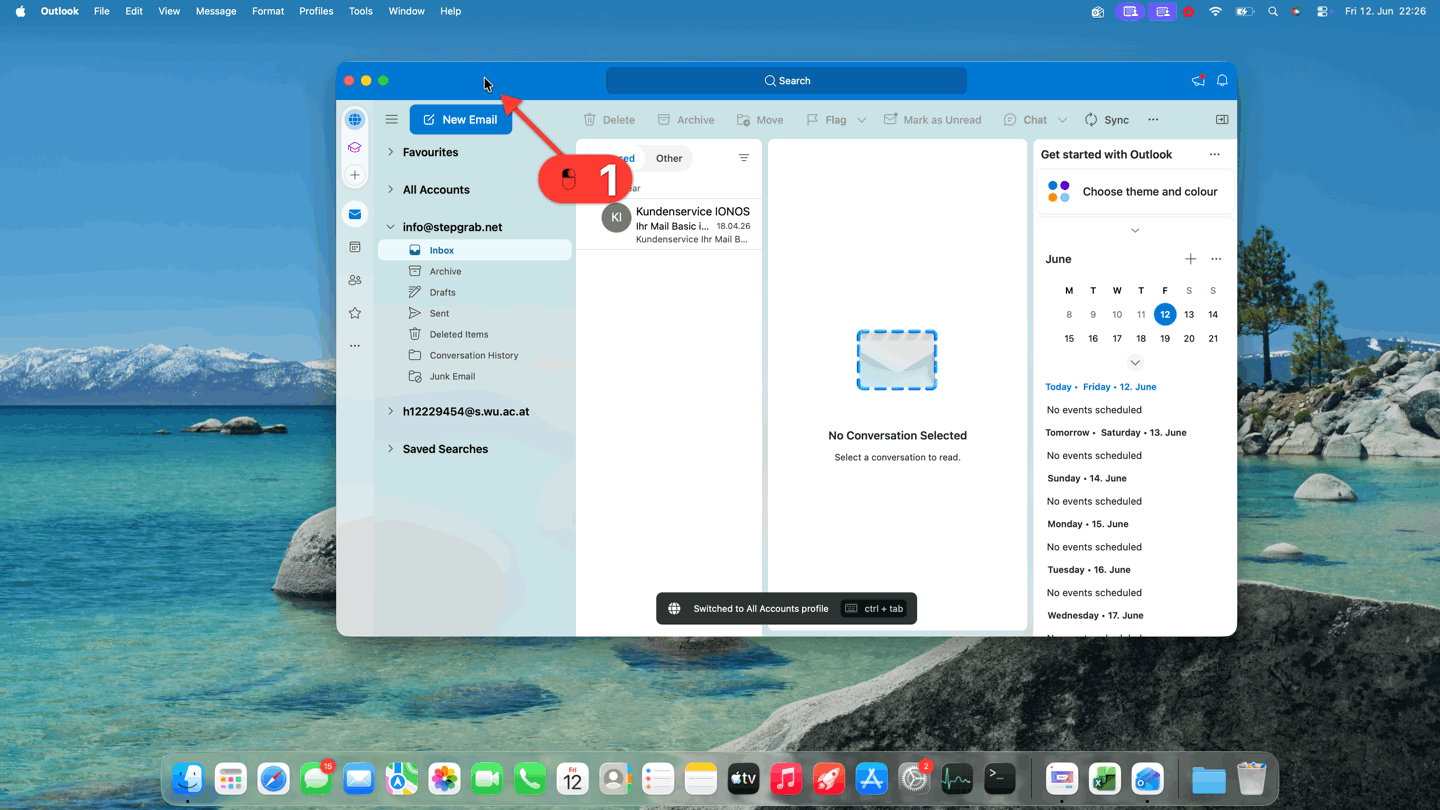Screen dimensions: 1440x810
Task: Select June 13 in mini calendar
Action: (x=1189, y=314)
